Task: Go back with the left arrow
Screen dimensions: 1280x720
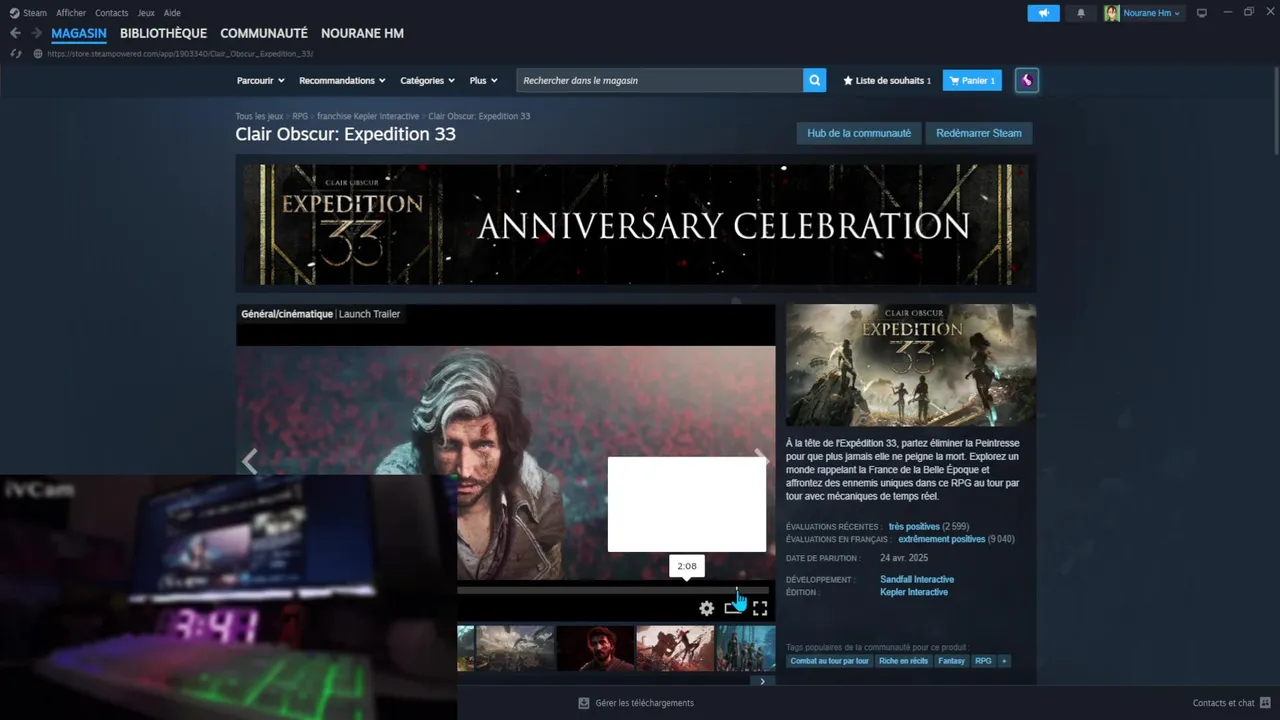Action: coord(15,33)
